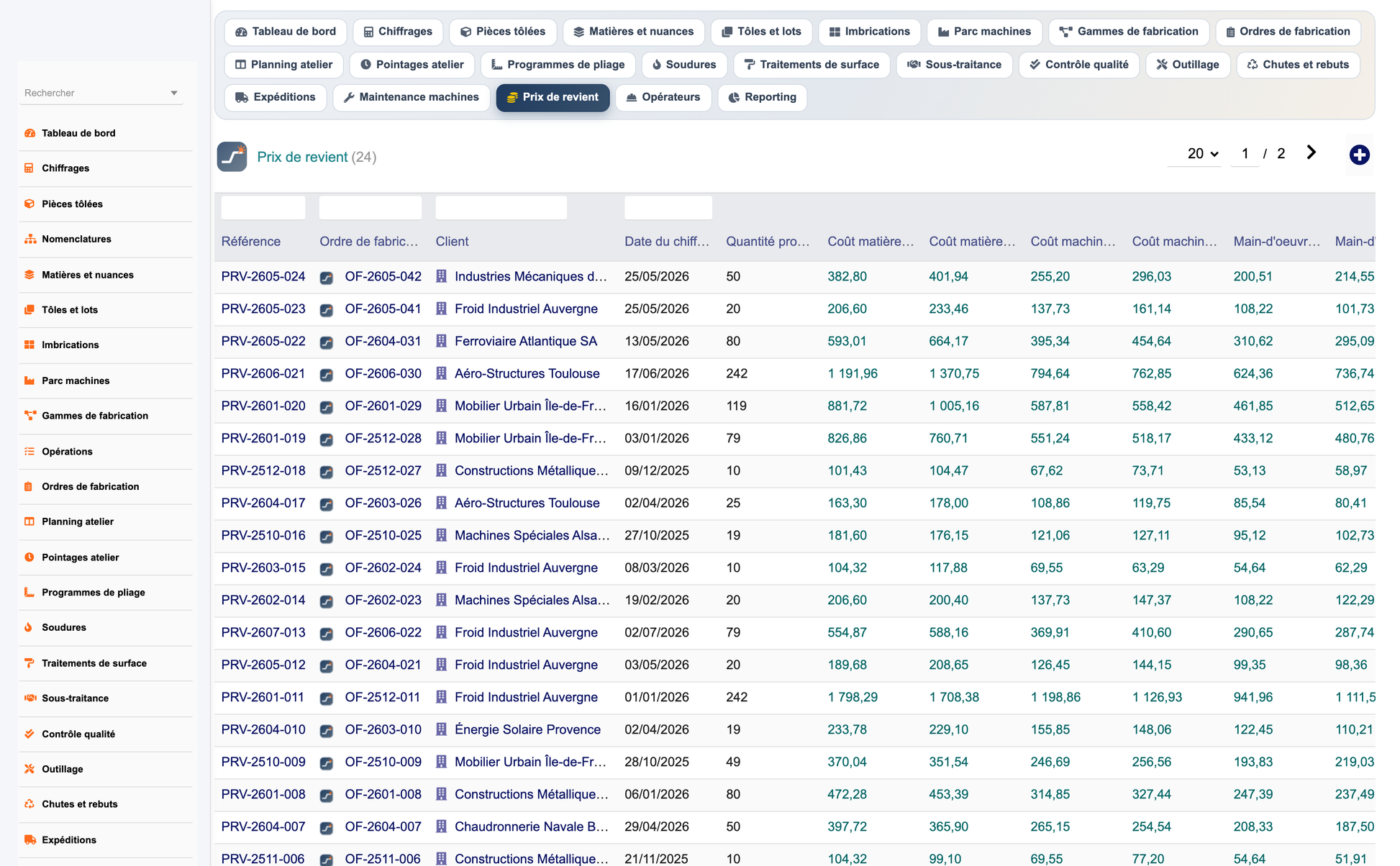The width and height of the screenshot is (1400, 866).
Task: Add a new prix de revient record
Action: click(1359, 155)
